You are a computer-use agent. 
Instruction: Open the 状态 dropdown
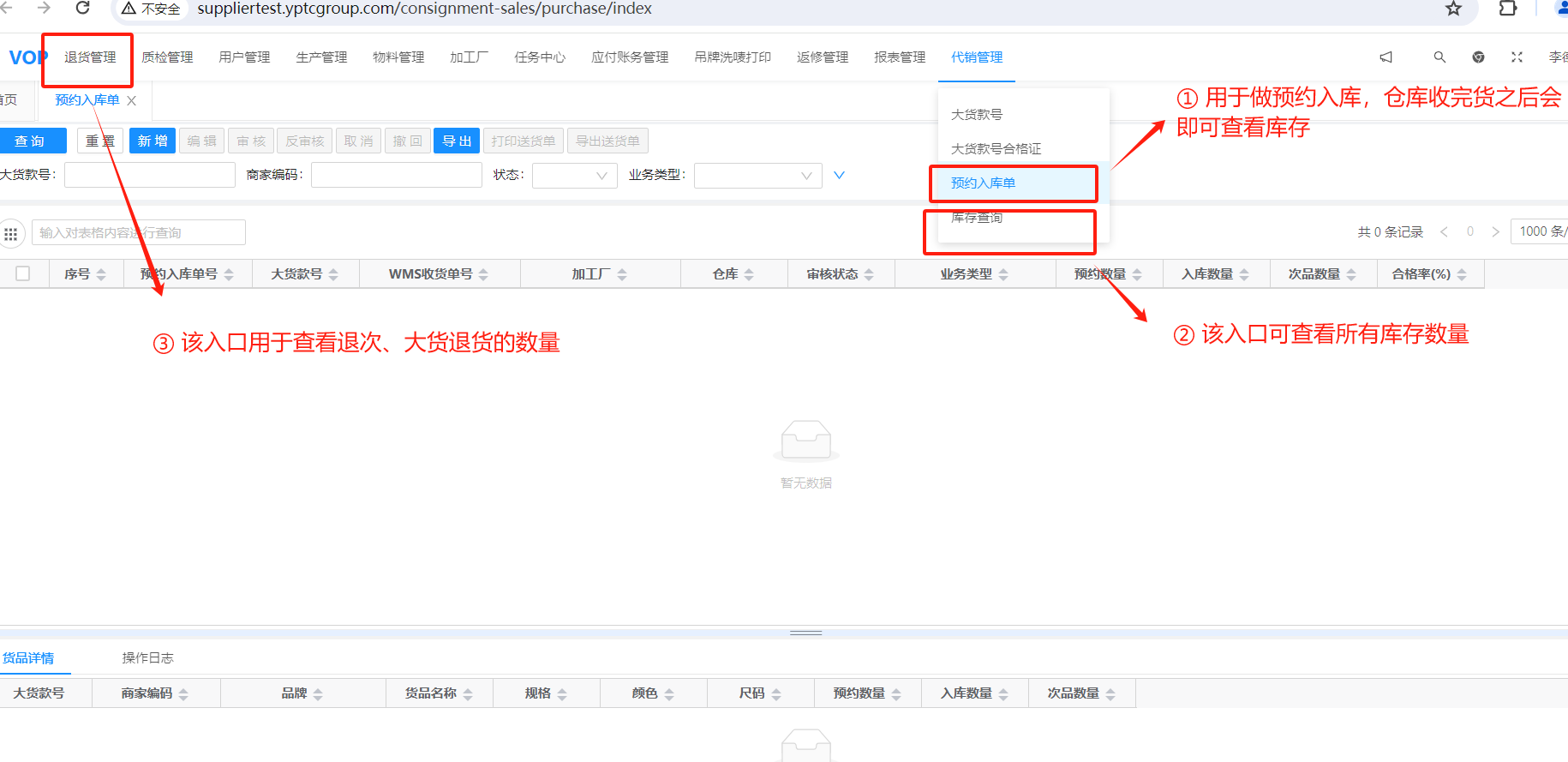(x=574, y=176)
